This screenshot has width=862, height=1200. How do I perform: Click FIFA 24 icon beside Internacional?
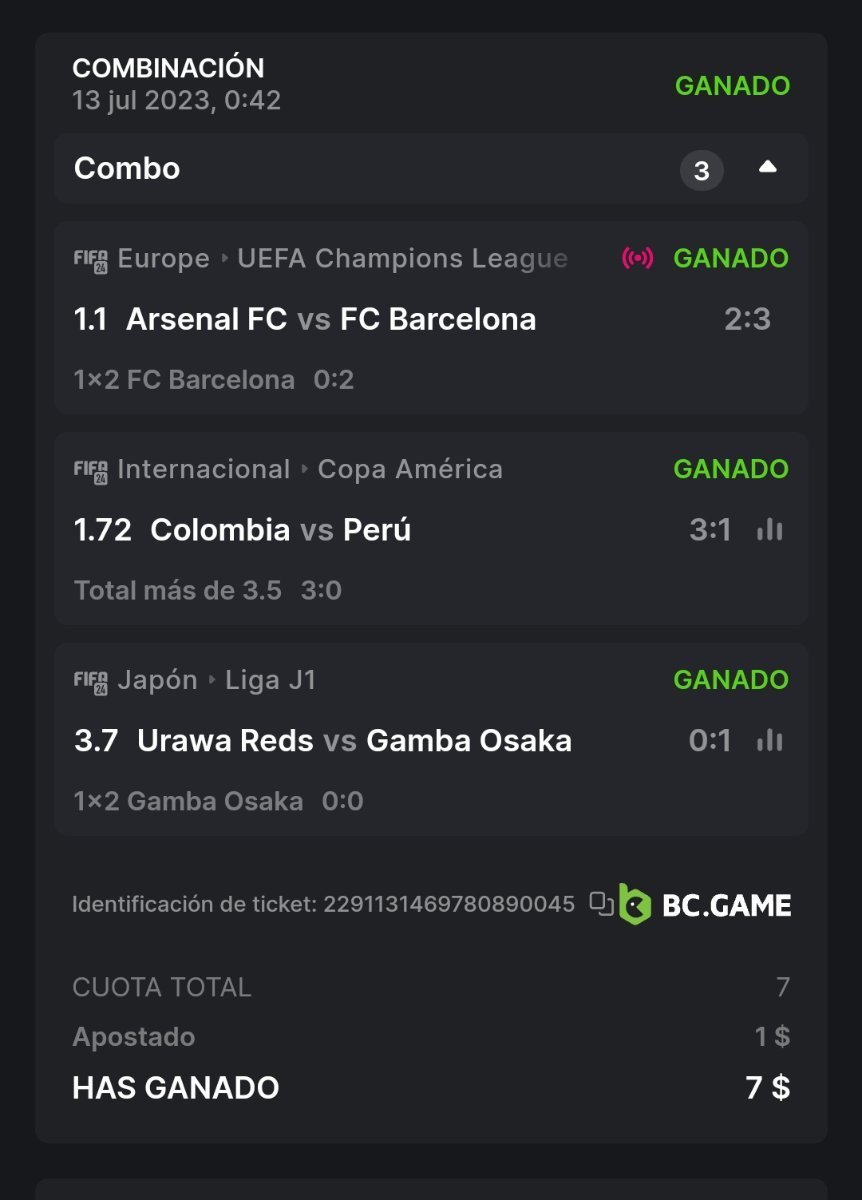[x=90, y=471]
